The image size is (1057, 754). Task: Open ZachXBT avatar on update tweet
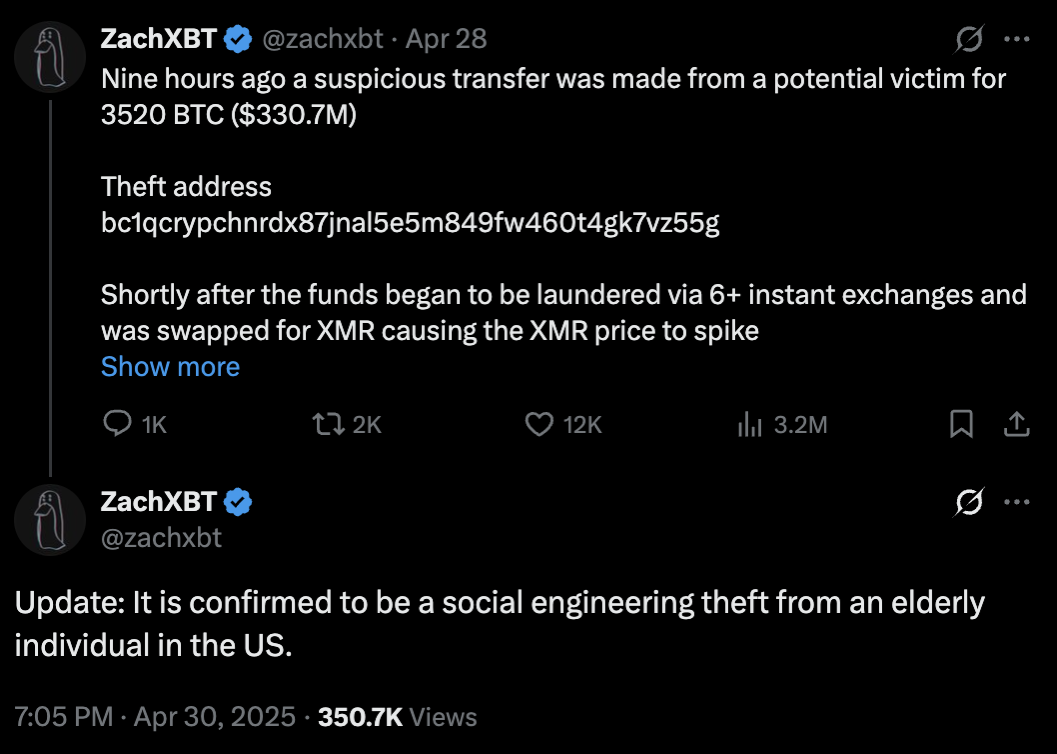(49, 519)
